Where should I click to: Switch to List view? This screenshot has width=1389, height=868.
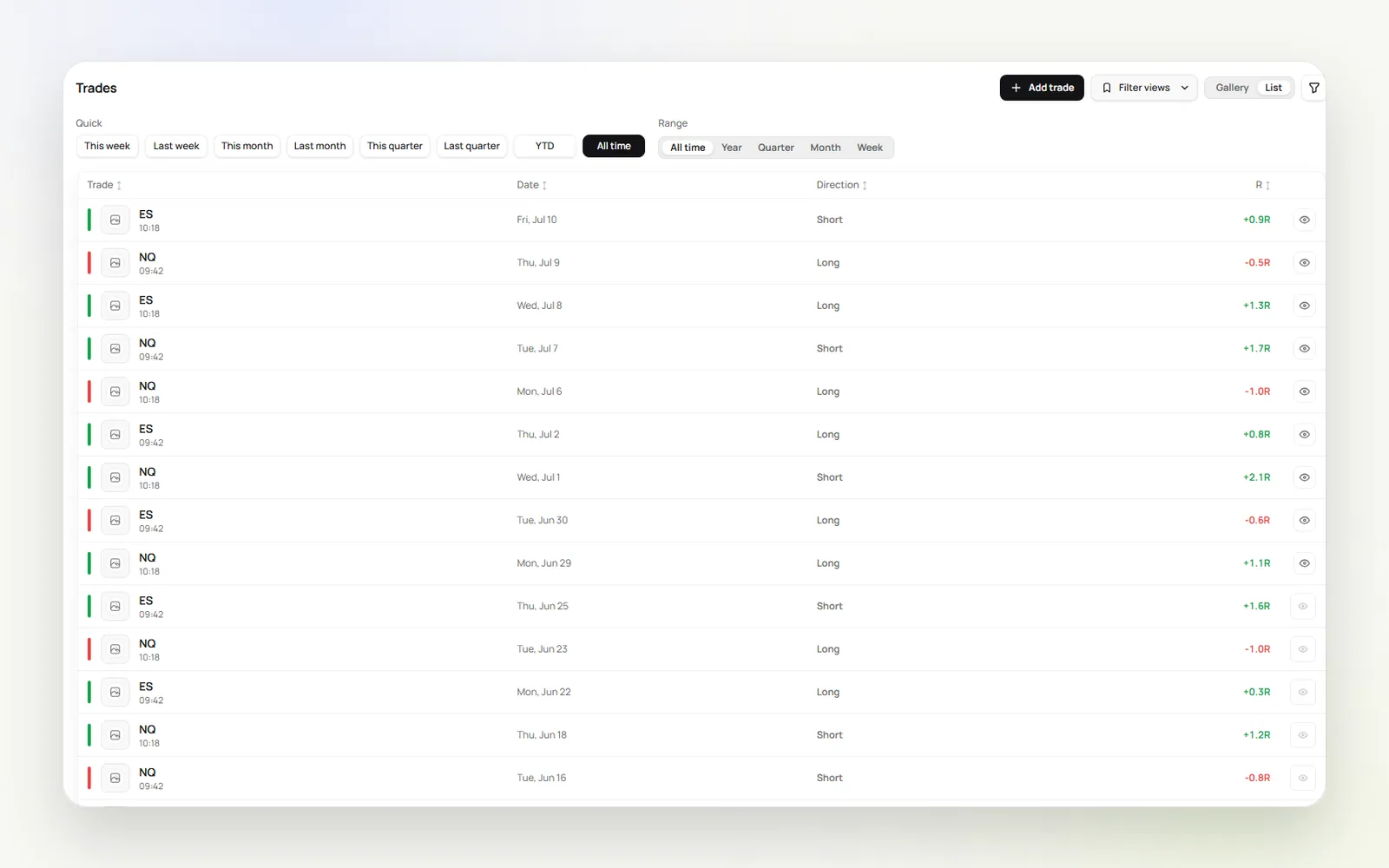click(1274, 88)
